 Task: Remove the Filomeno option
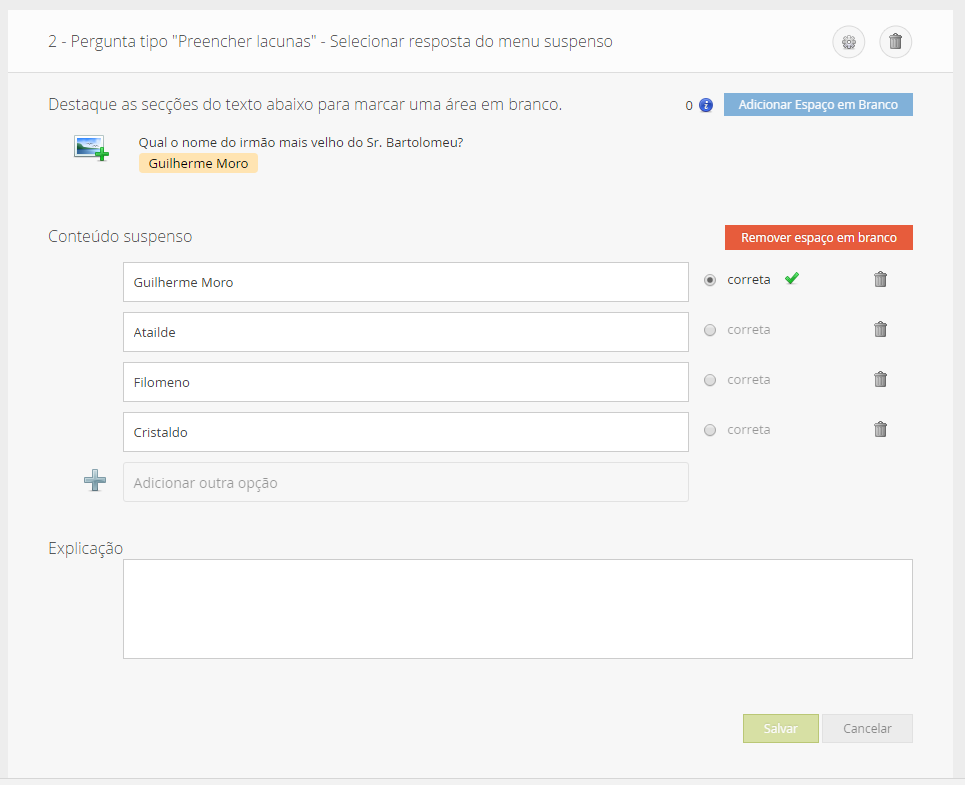point(880,380)
